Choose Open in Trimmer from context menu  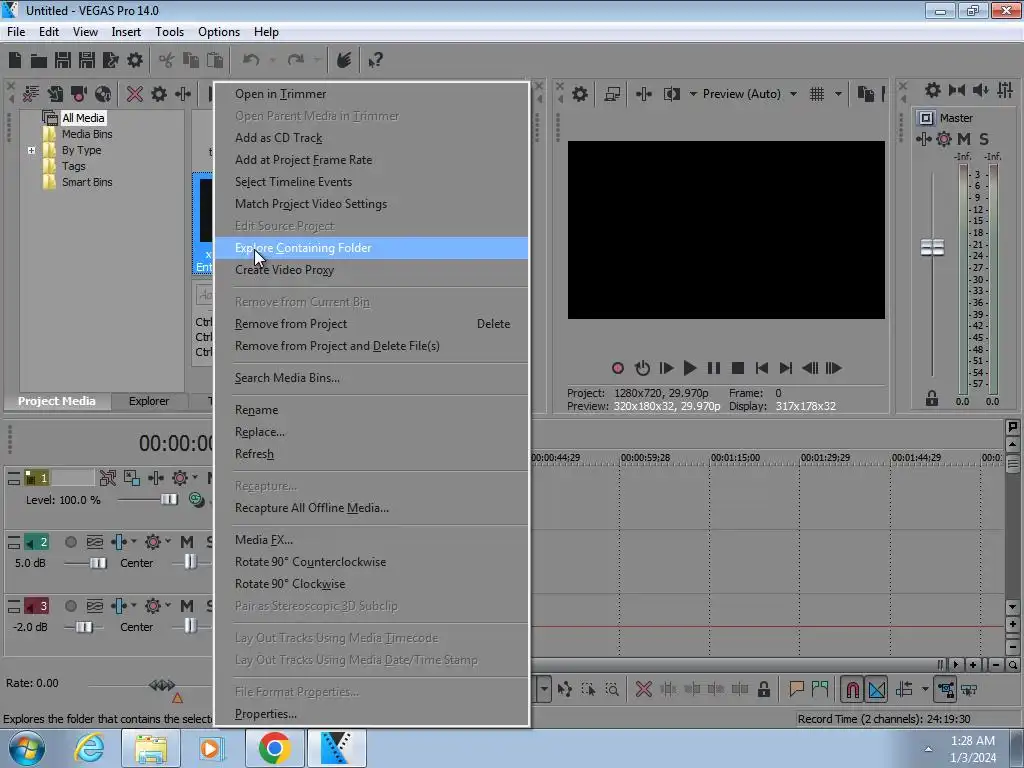point(371,93)
